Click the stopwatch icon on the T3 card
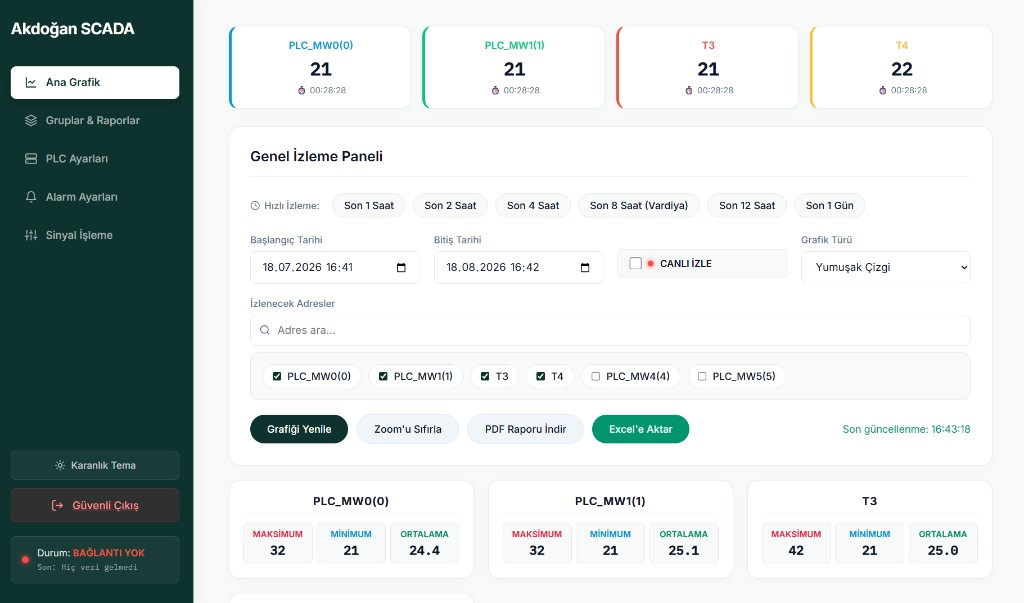Screen dimensions: 1024x603 689,90
